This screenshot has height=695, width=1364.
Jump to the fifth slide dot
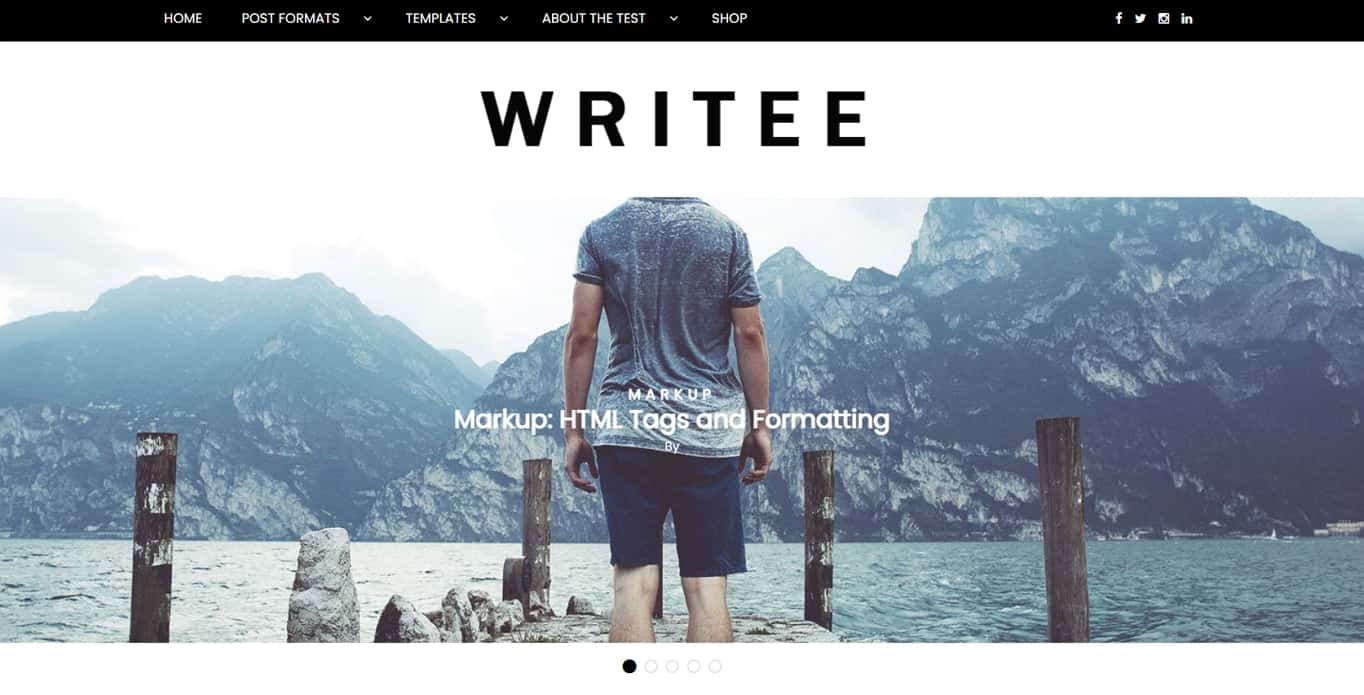coord(715,666)
